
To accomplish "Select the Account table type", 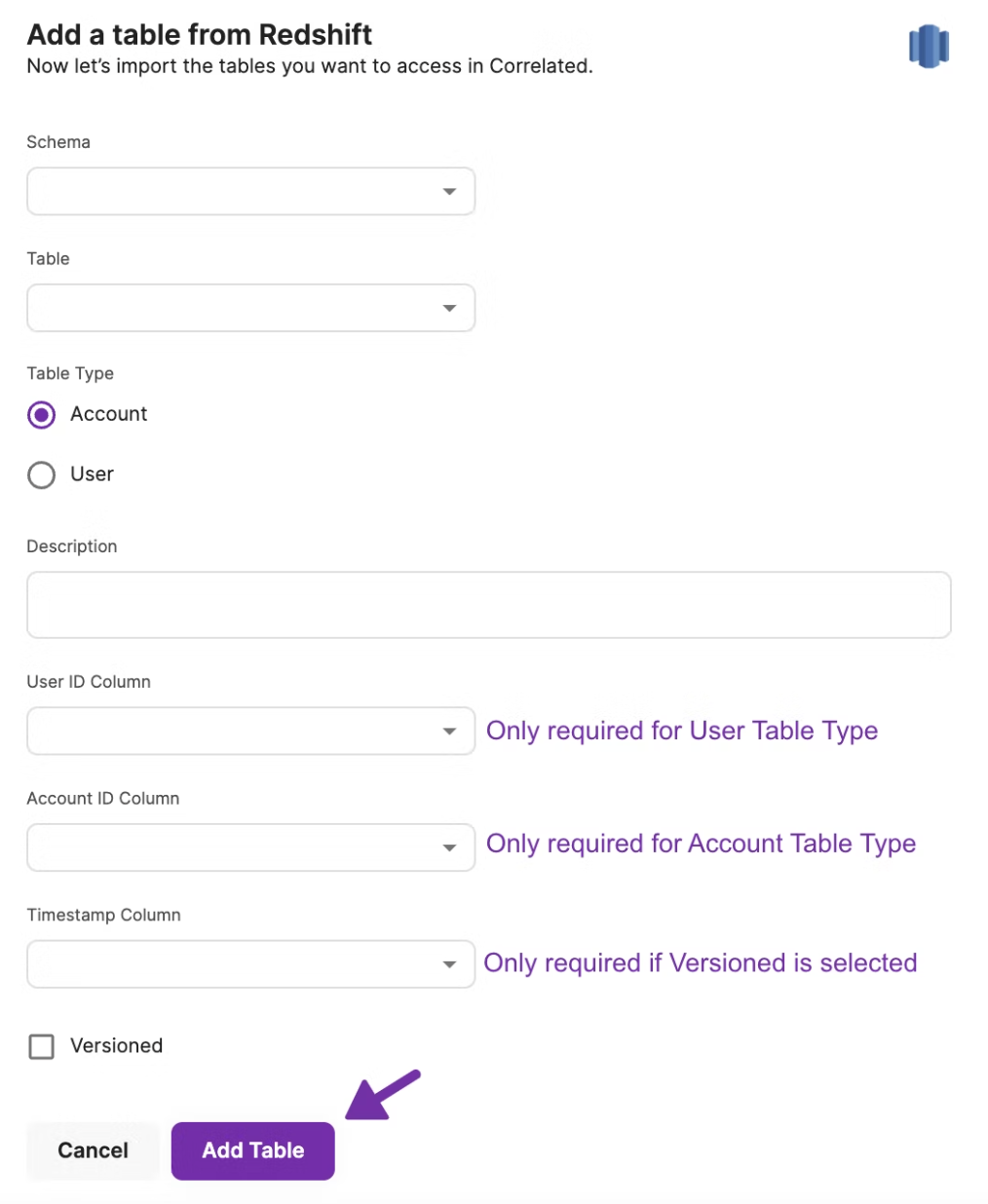I will pos(42,415).
